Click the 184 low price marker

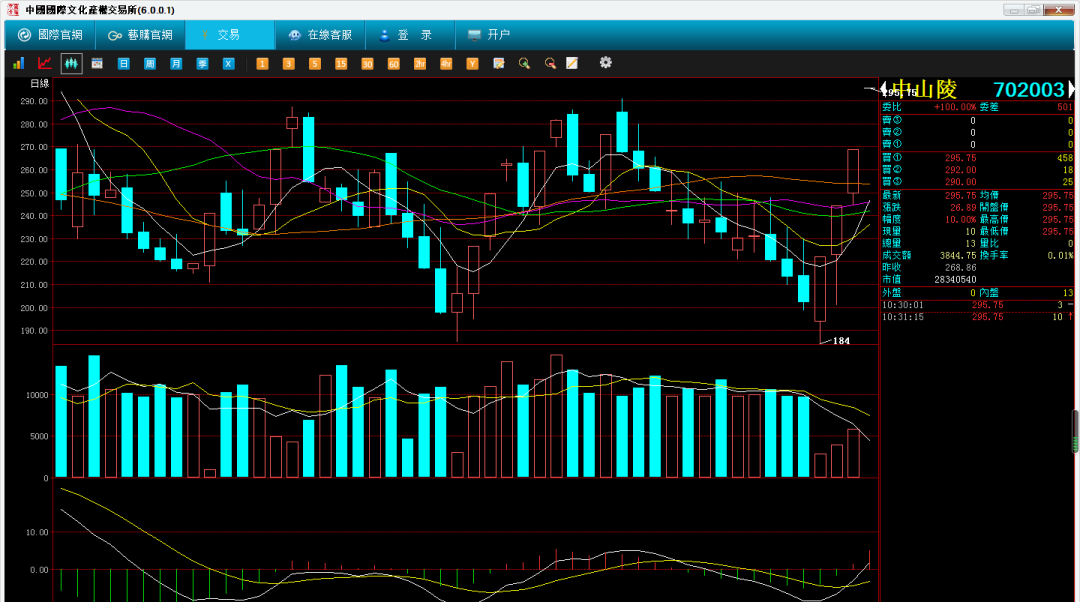pos(842,341)
